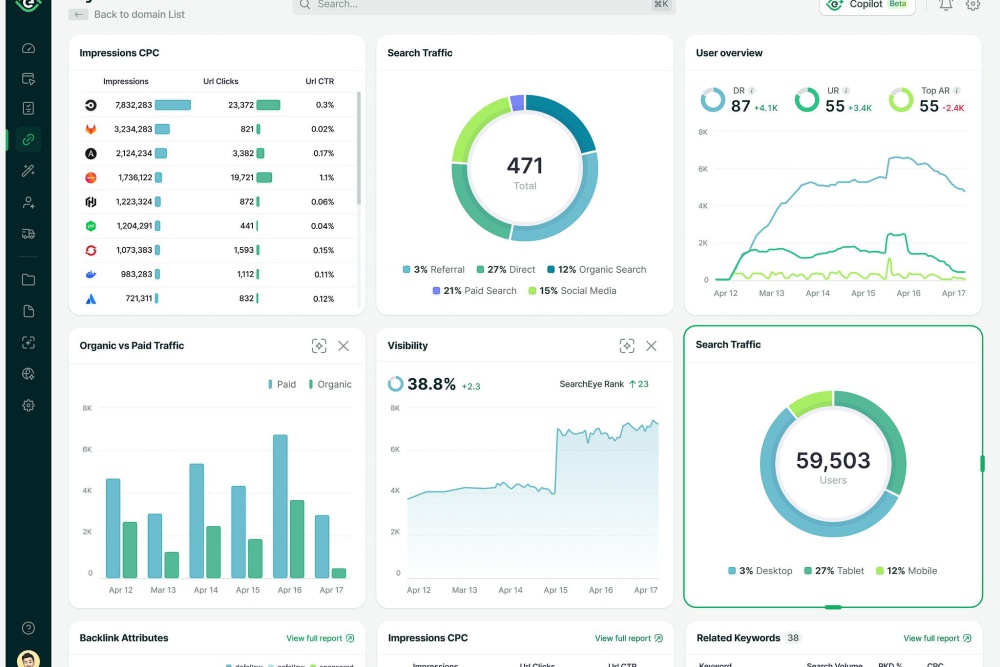Screen dimensions: 1000x667
Task: Toggle the Organic series legend
Action: tap(330, 385)
